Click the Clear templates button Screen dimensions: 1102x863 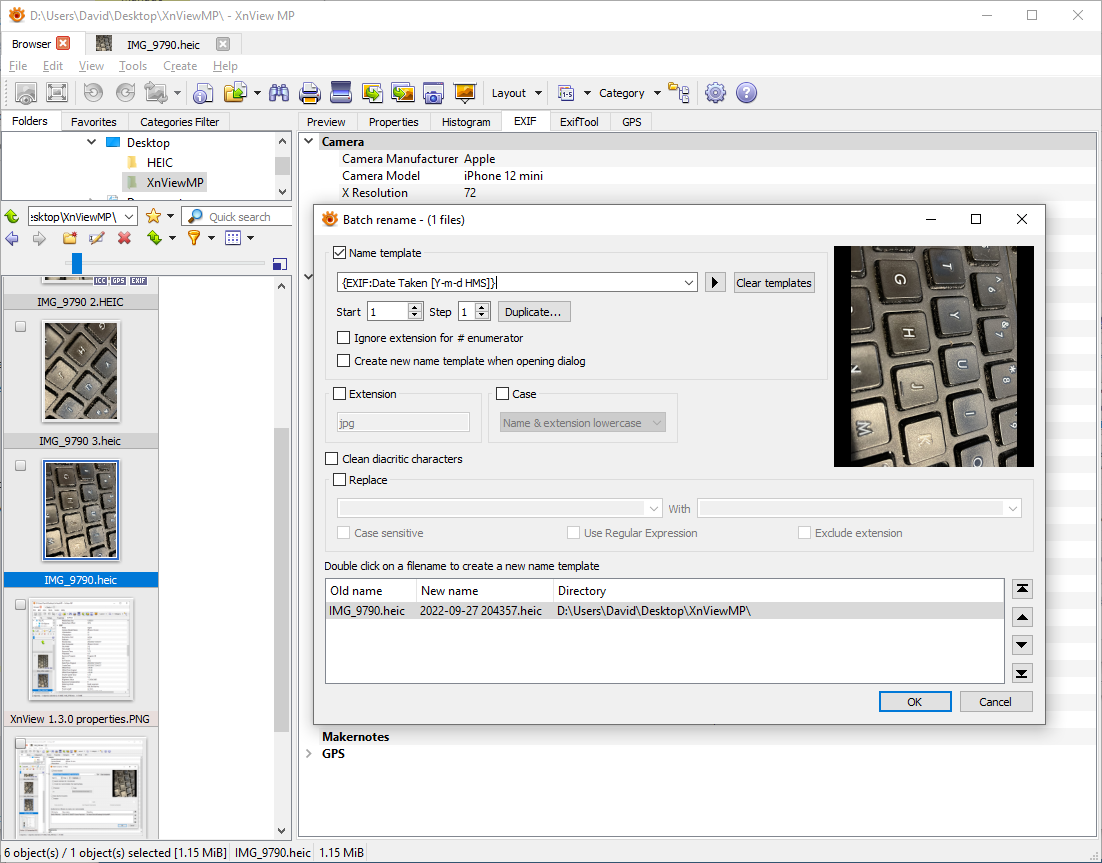773,283
